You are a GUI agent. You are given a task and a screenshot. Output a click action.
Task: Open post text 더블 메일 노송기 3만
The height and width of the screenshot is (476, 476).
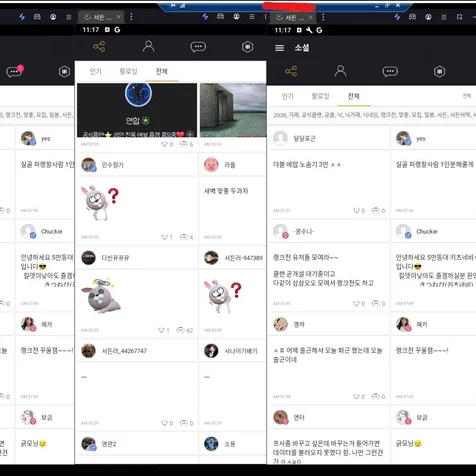point(307,164)
